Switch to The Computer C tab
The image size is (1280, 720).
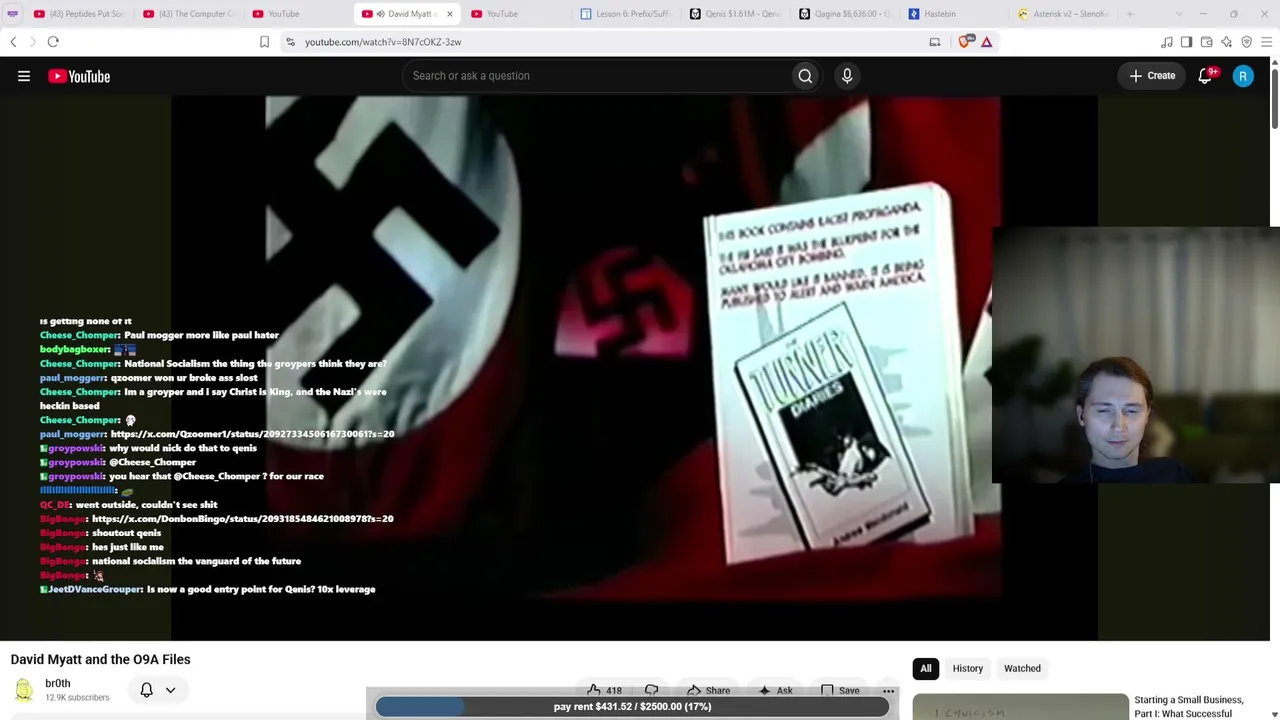pyautogui.click(x=188, y=14)
